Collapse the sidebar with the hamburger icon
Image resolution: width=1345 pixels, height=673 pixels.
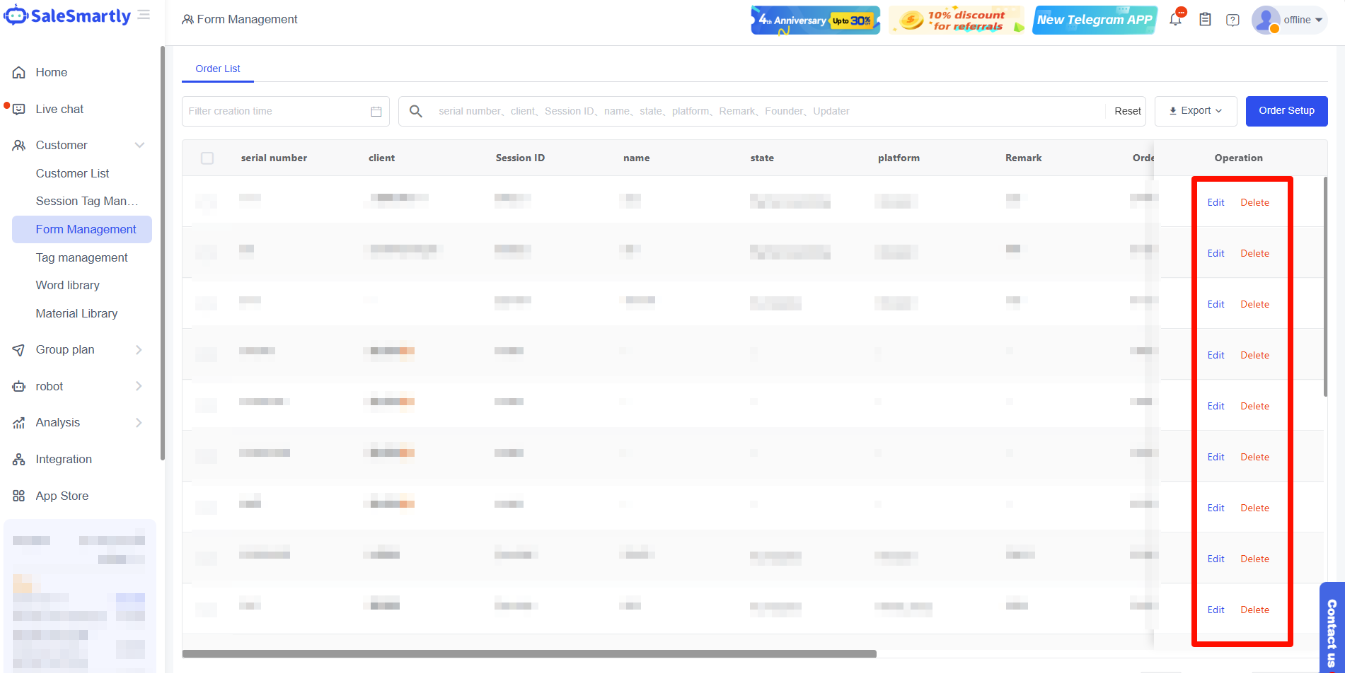[144, 15]
